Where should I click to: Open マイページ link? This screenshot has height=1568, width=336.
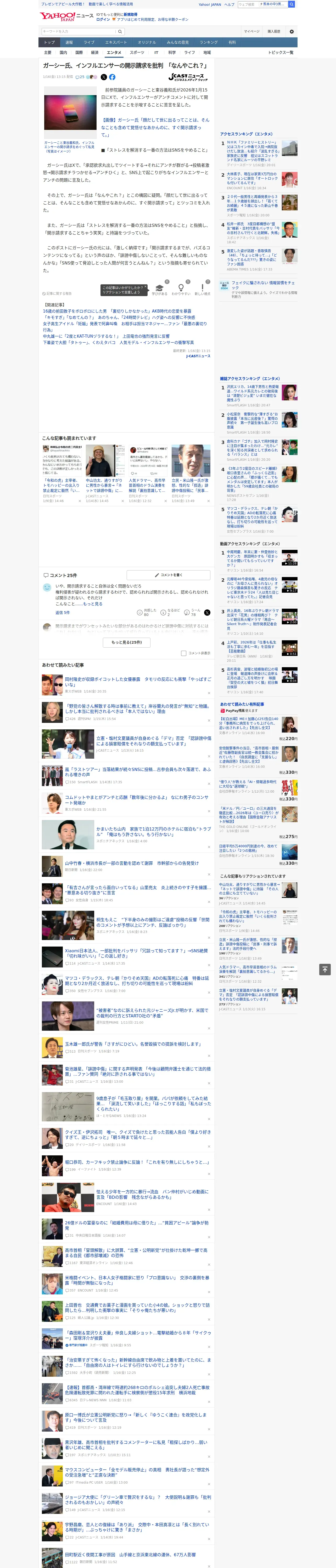[x=251, y=32]
